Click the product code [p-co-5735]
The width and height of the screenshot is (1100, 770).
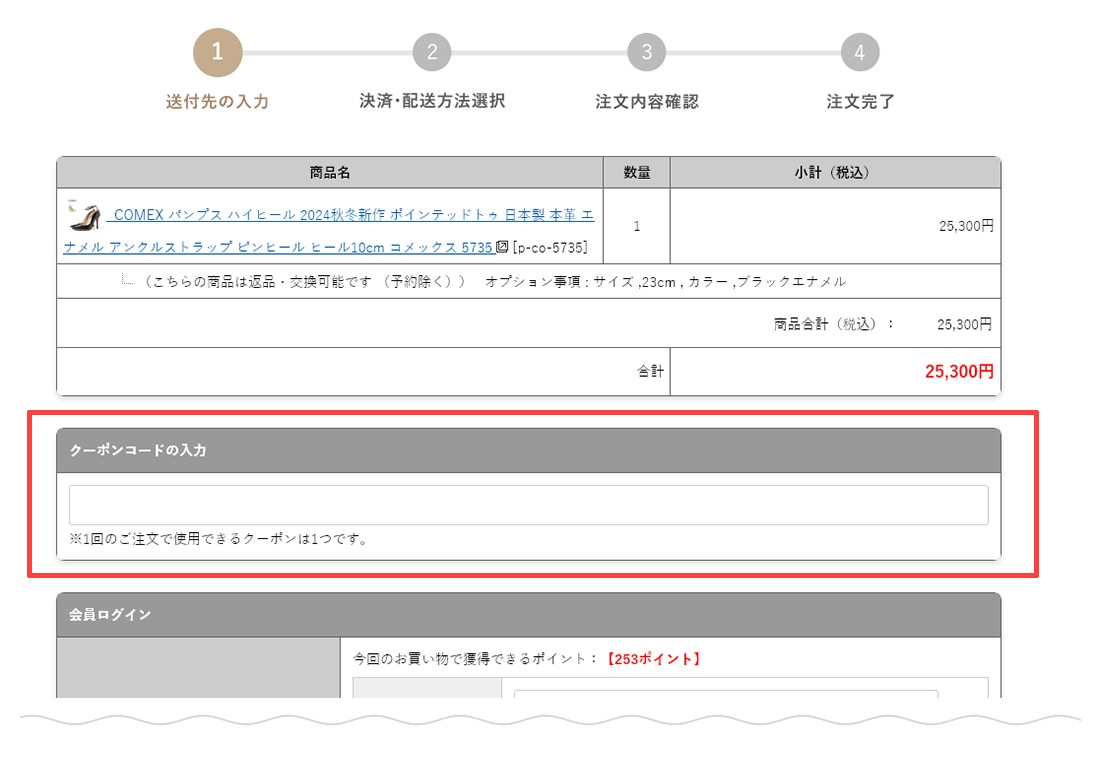click(x=550, y=247)
